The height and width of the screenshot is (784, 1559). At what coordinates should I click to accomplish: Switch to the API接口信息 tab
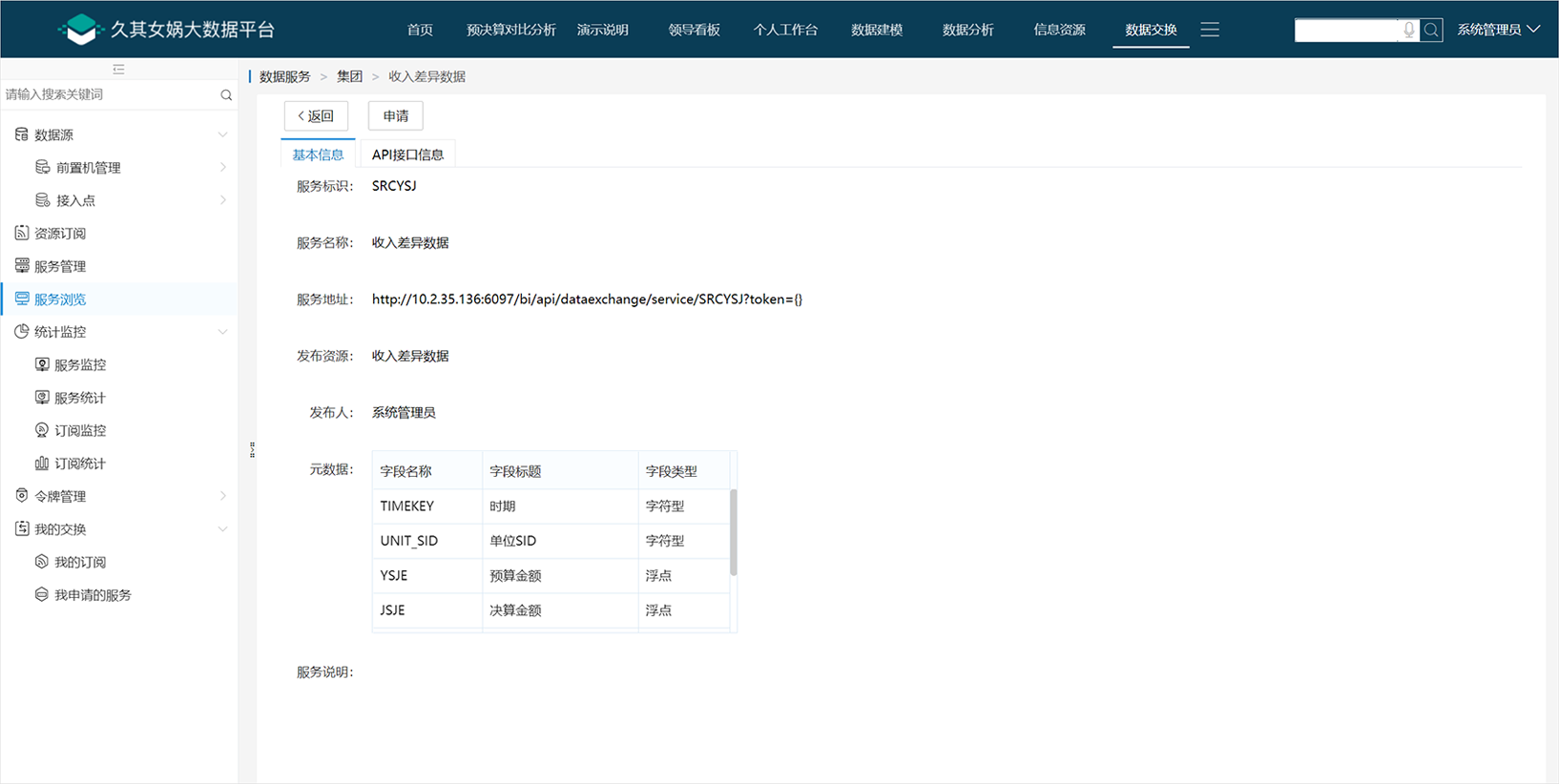[x=407, y=155]
